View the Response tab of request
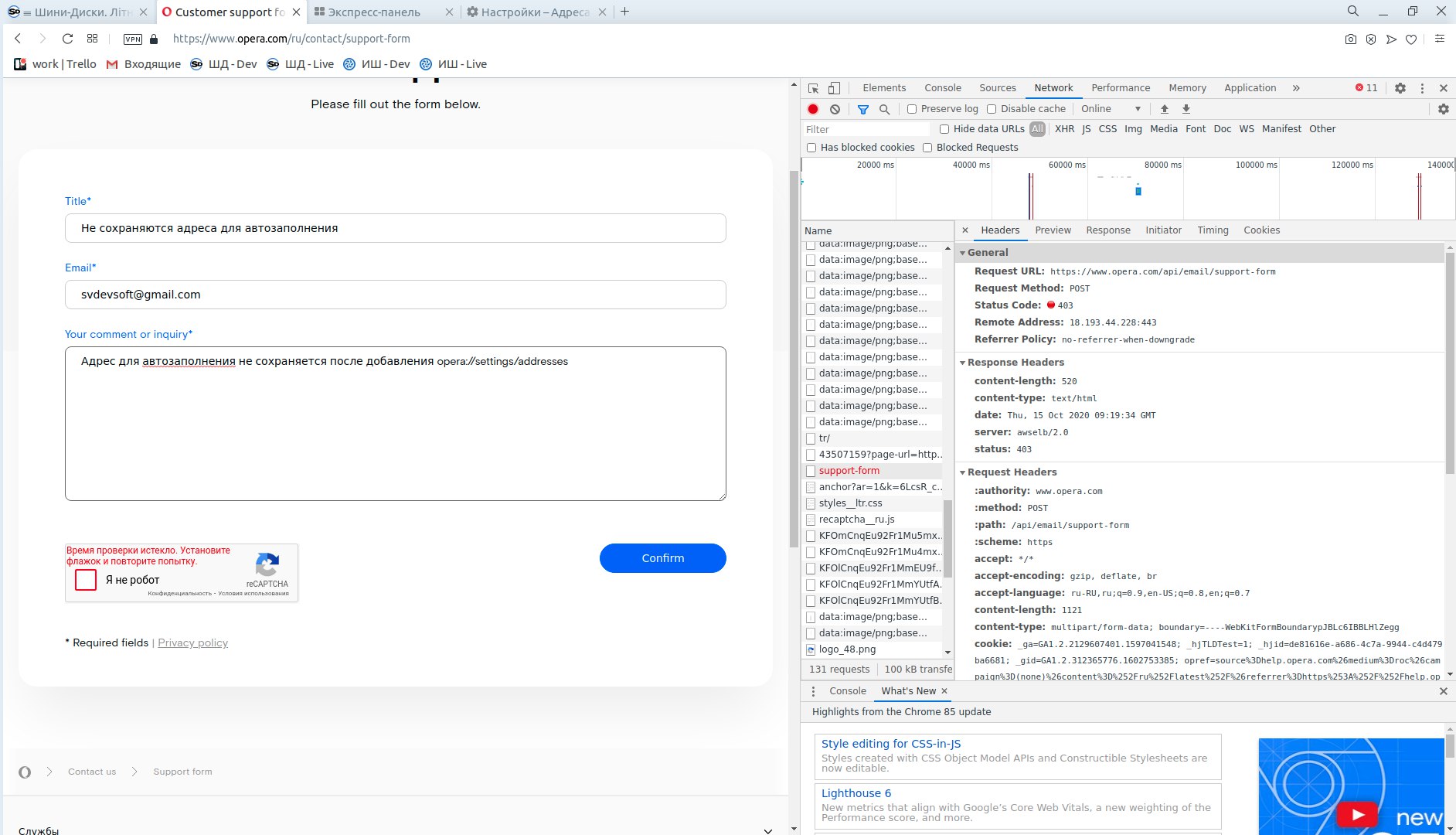1456x835 pixels. coord(1107,230)
